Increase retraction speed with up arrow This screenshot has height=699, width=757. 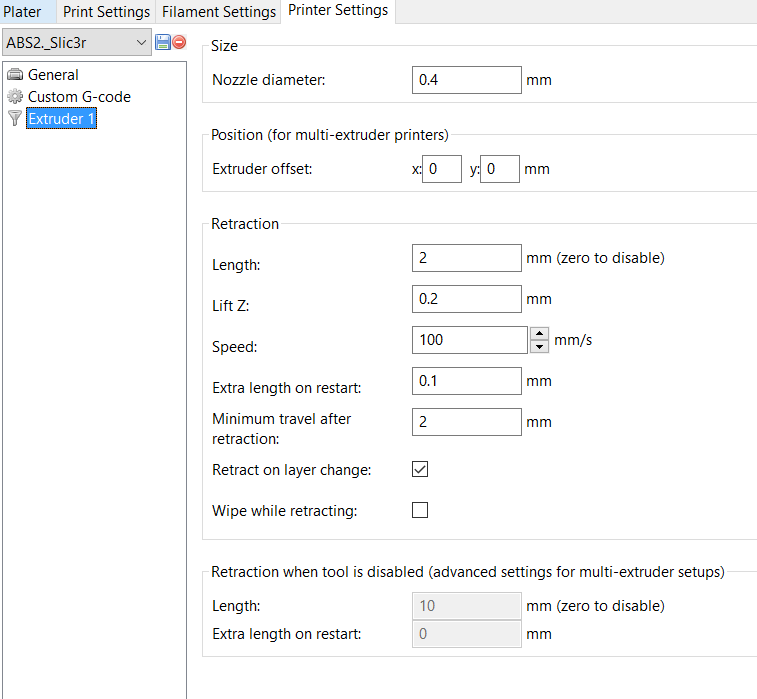pos(539,333)
